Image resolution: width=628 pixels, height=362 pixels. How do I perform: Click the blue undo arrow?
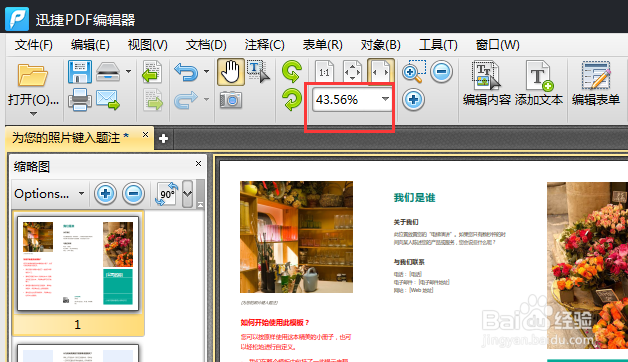pos(186,72)
